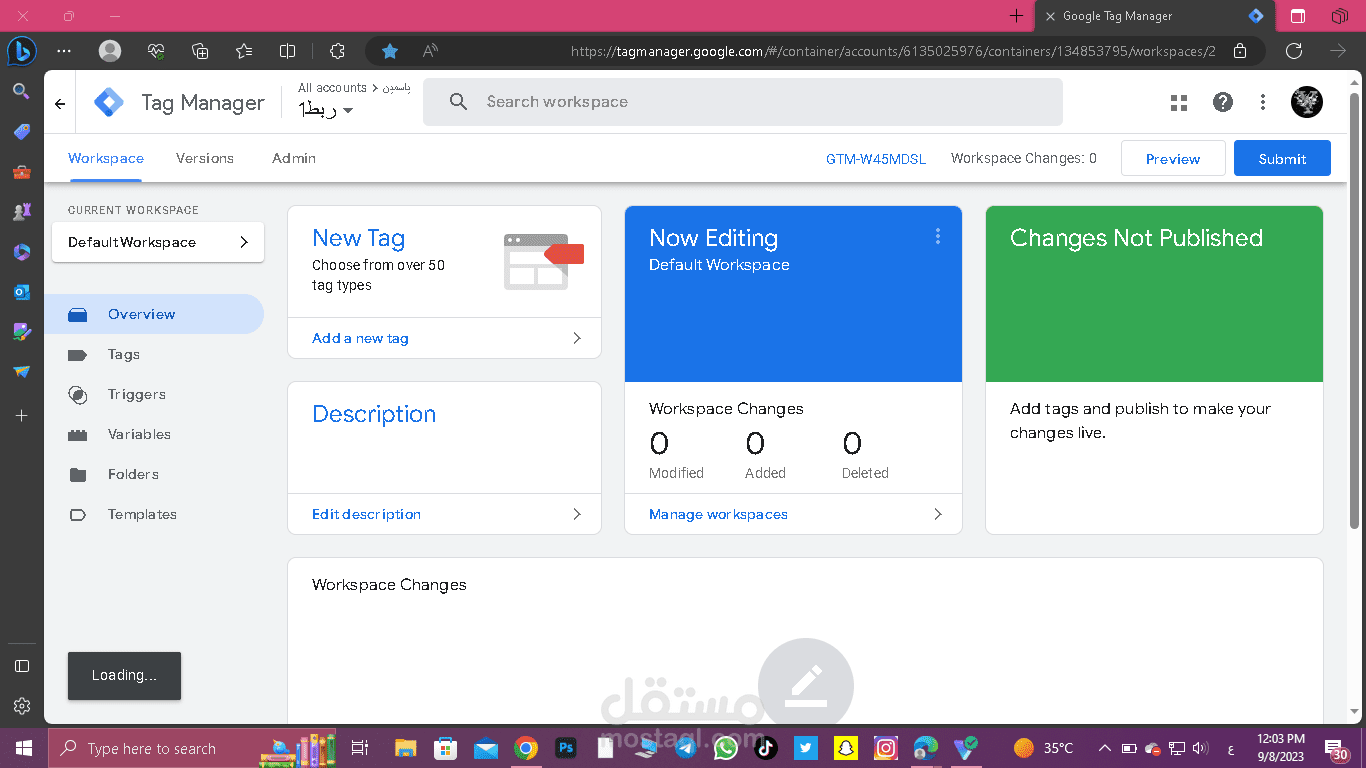This screenshot has height=768, width=1366.
Task: Switch to the Versions tab
Action: (204, 158)
